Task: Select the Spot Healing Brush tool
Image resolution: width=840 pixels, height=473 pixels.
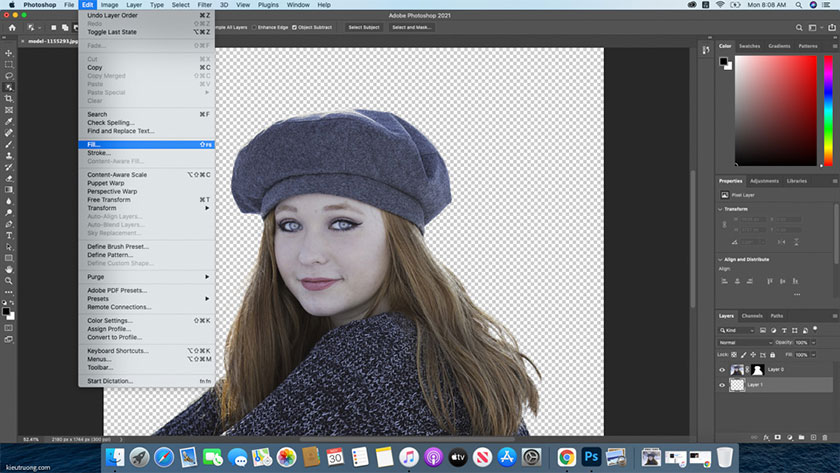Action: [x=9, y=132]
